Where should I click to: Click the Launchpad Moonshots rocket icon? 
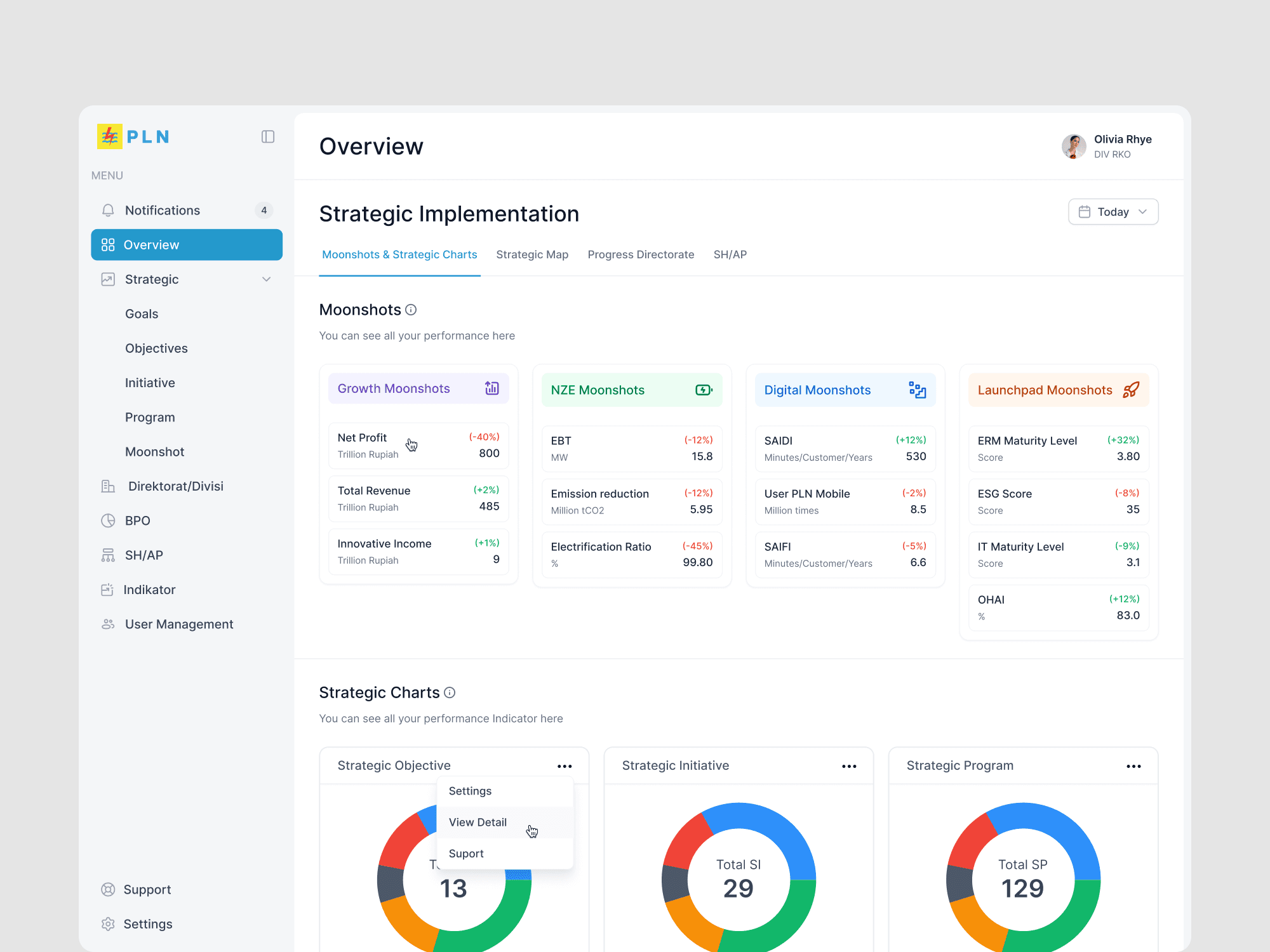[1131, 390]
